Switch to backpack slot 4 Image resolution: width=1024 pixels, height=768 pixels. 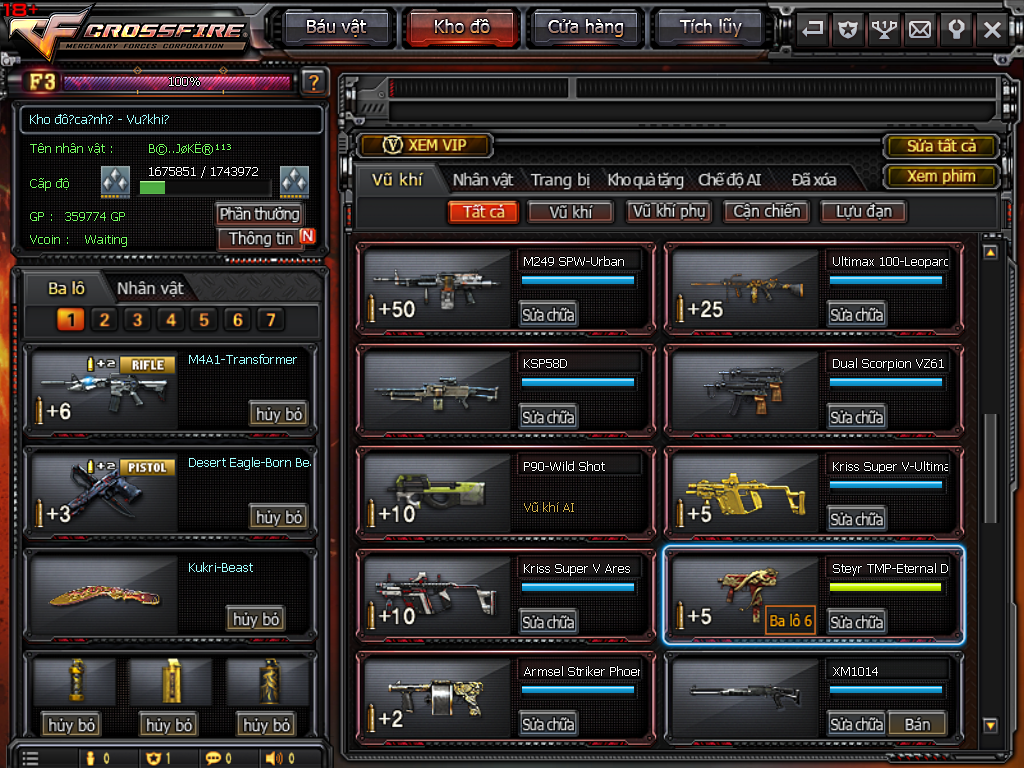point(170,320)
